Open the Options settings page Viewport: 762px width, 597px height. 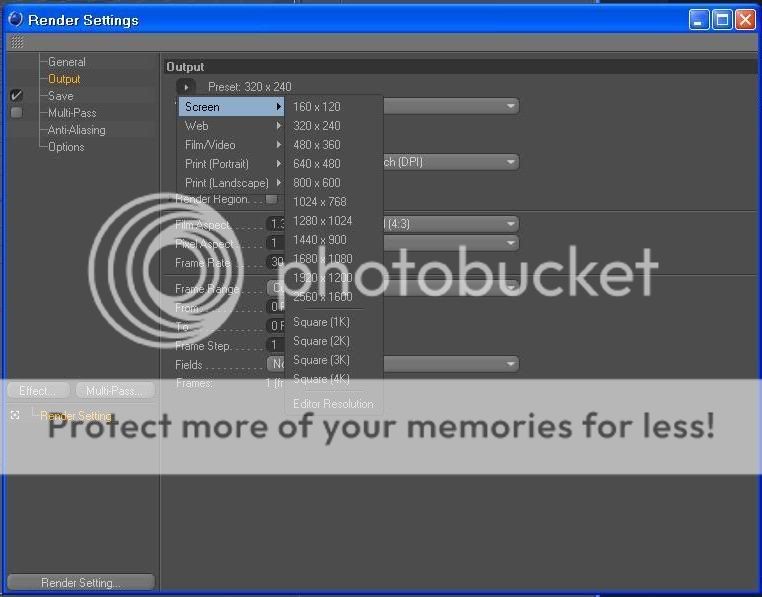pos(66,147)
